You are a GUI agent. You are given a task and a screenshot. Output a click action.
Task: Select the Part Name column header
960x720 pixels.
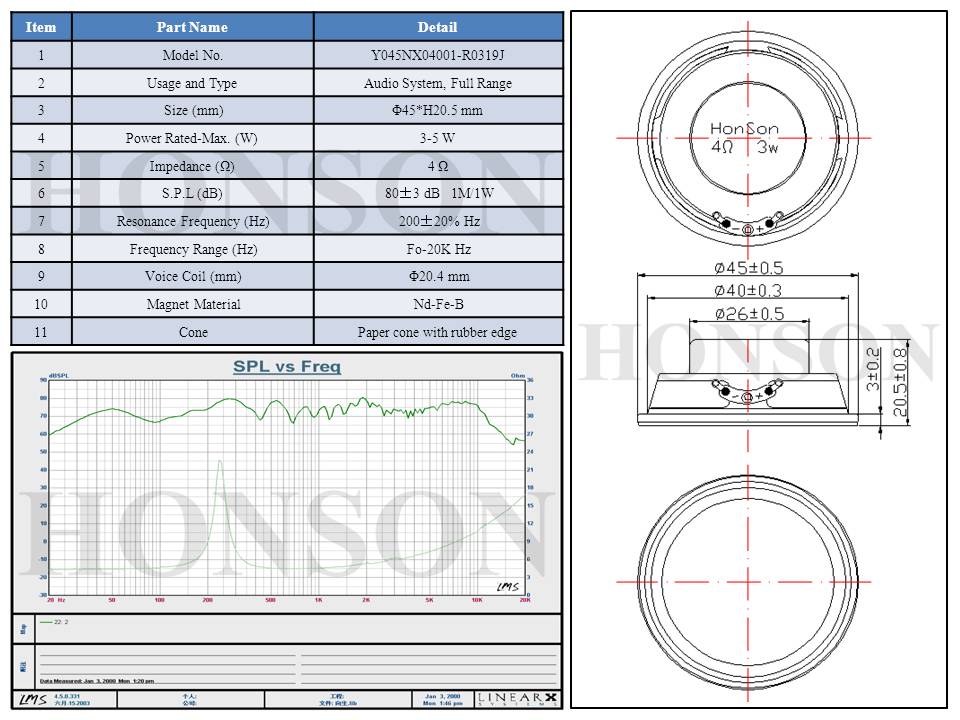tap(192, 27)
